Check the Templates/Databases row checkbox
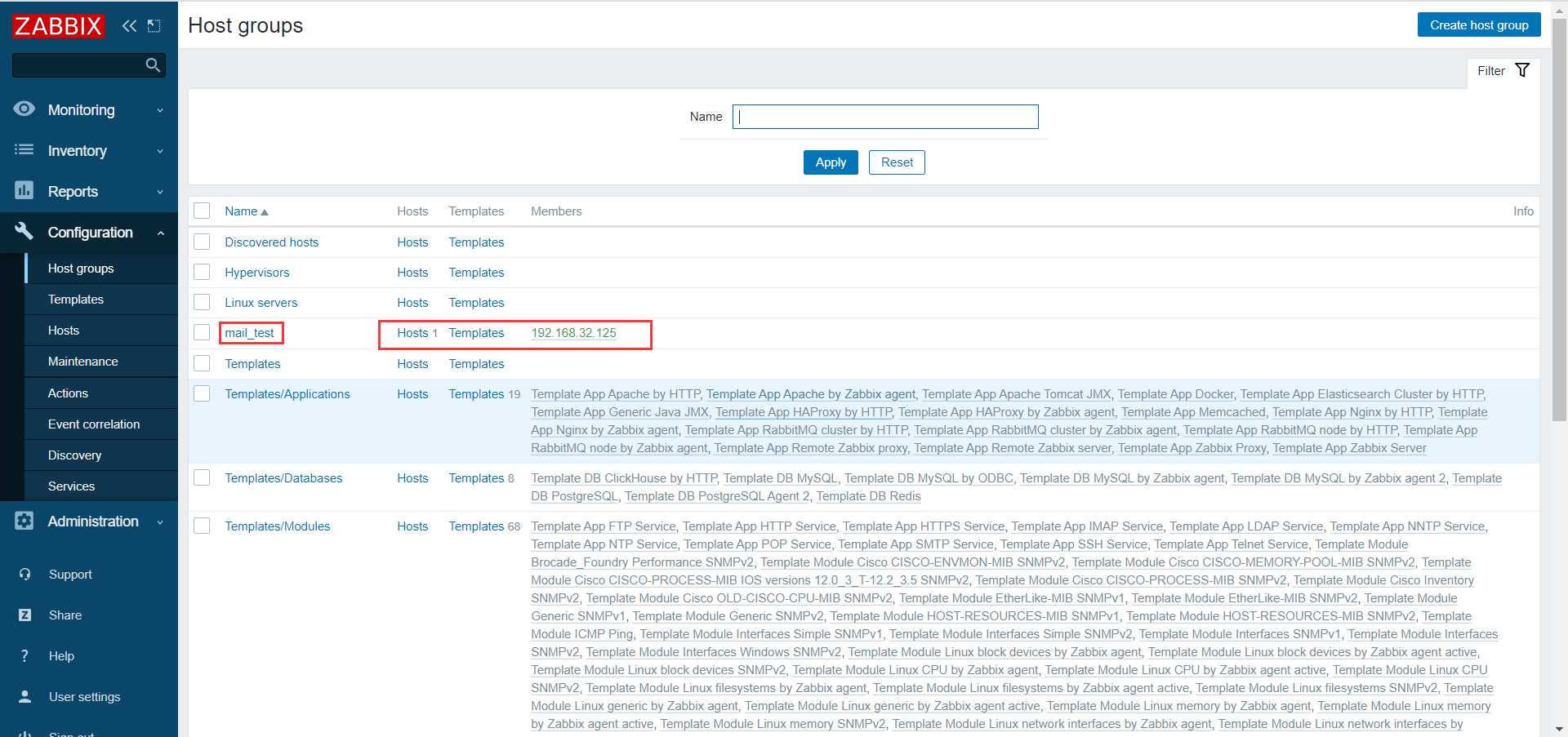1568x737 pixels. (x=202, y=477)
